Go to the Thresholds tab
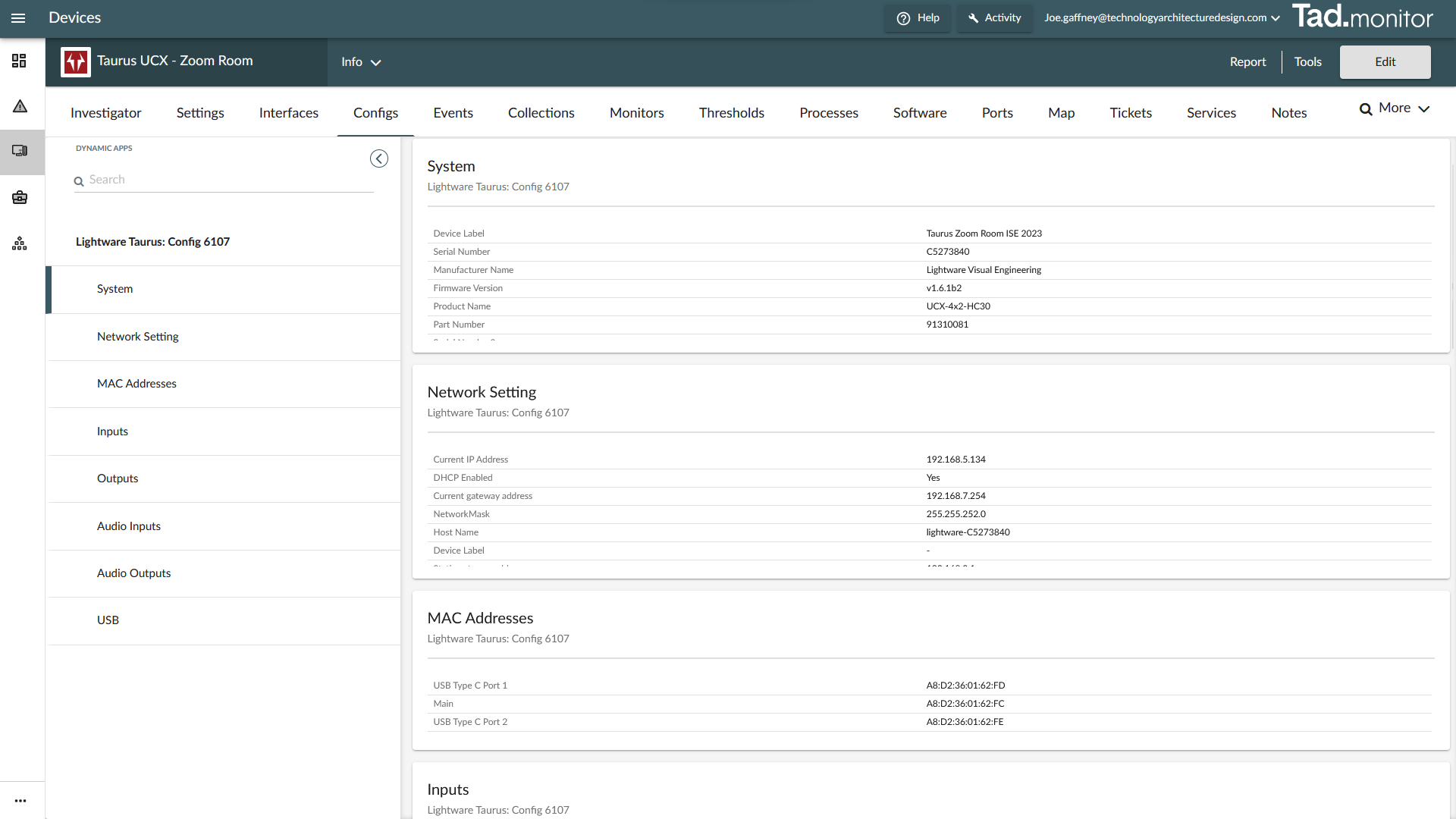The image size is (1456, 819). pos(732,113)
